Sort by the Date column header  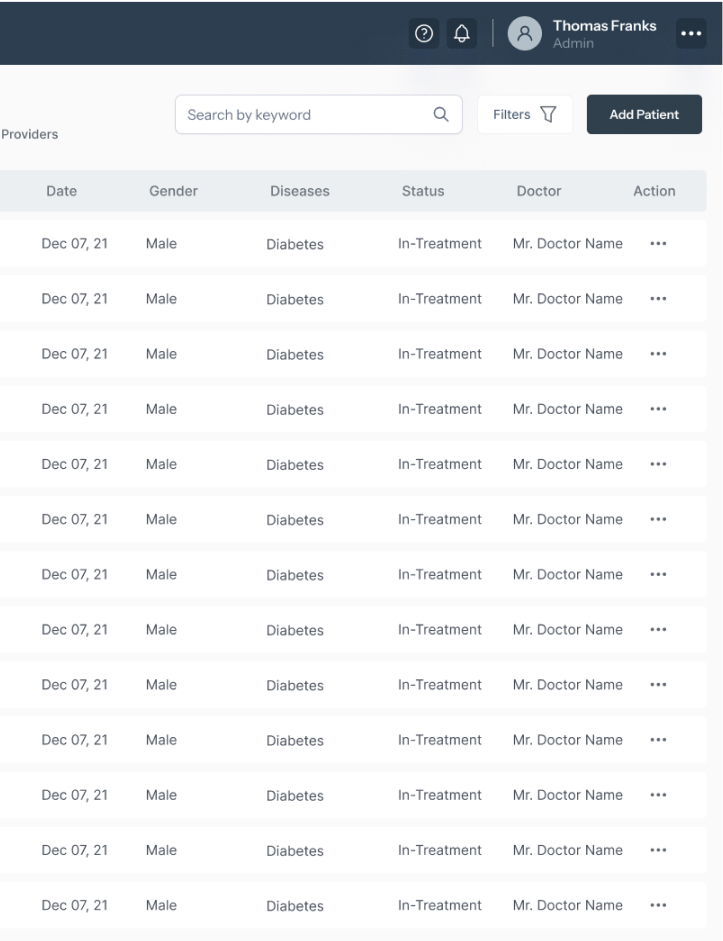coord(62,191)
